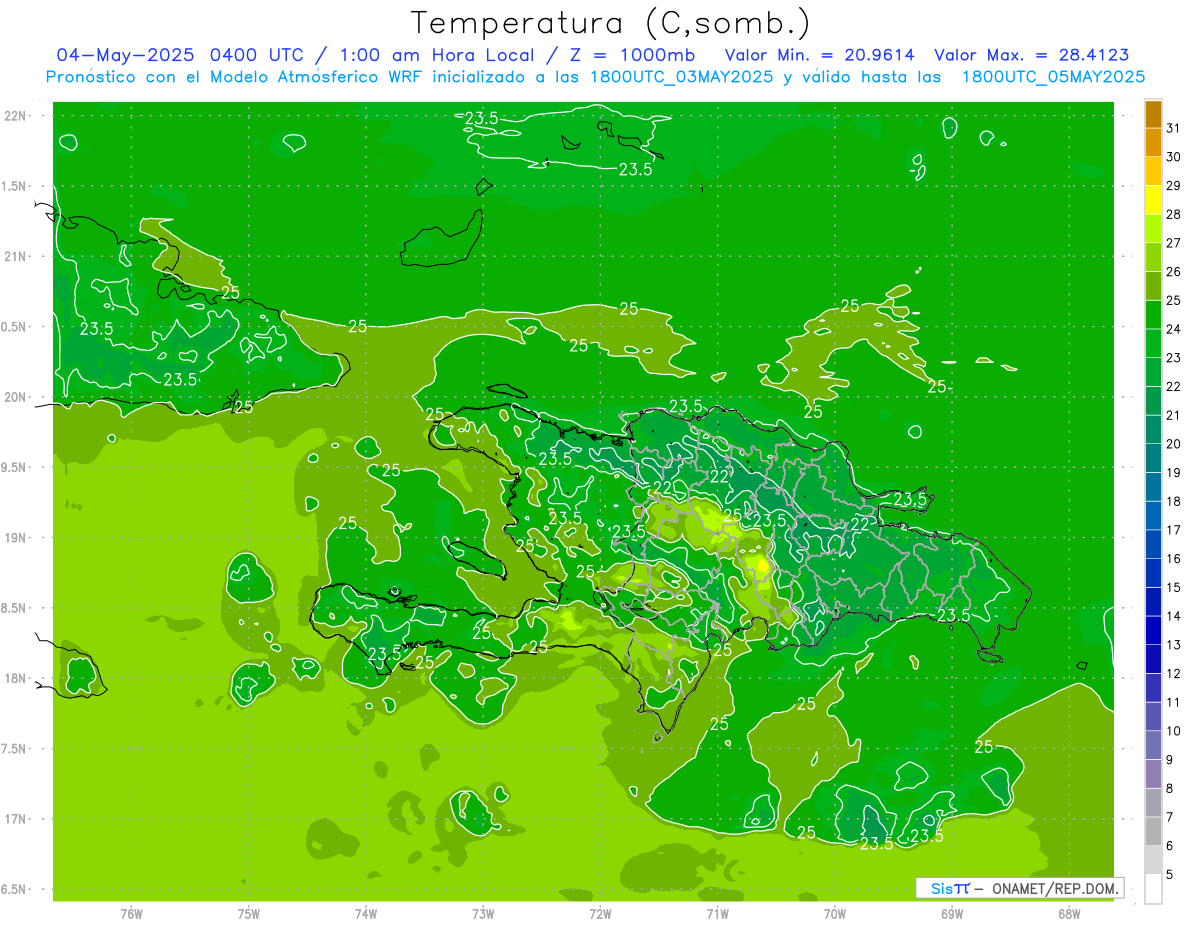Click the blue swatch between 16 and 17
This screenshot has height=927, width=1200.
[x=1153, y=545]
